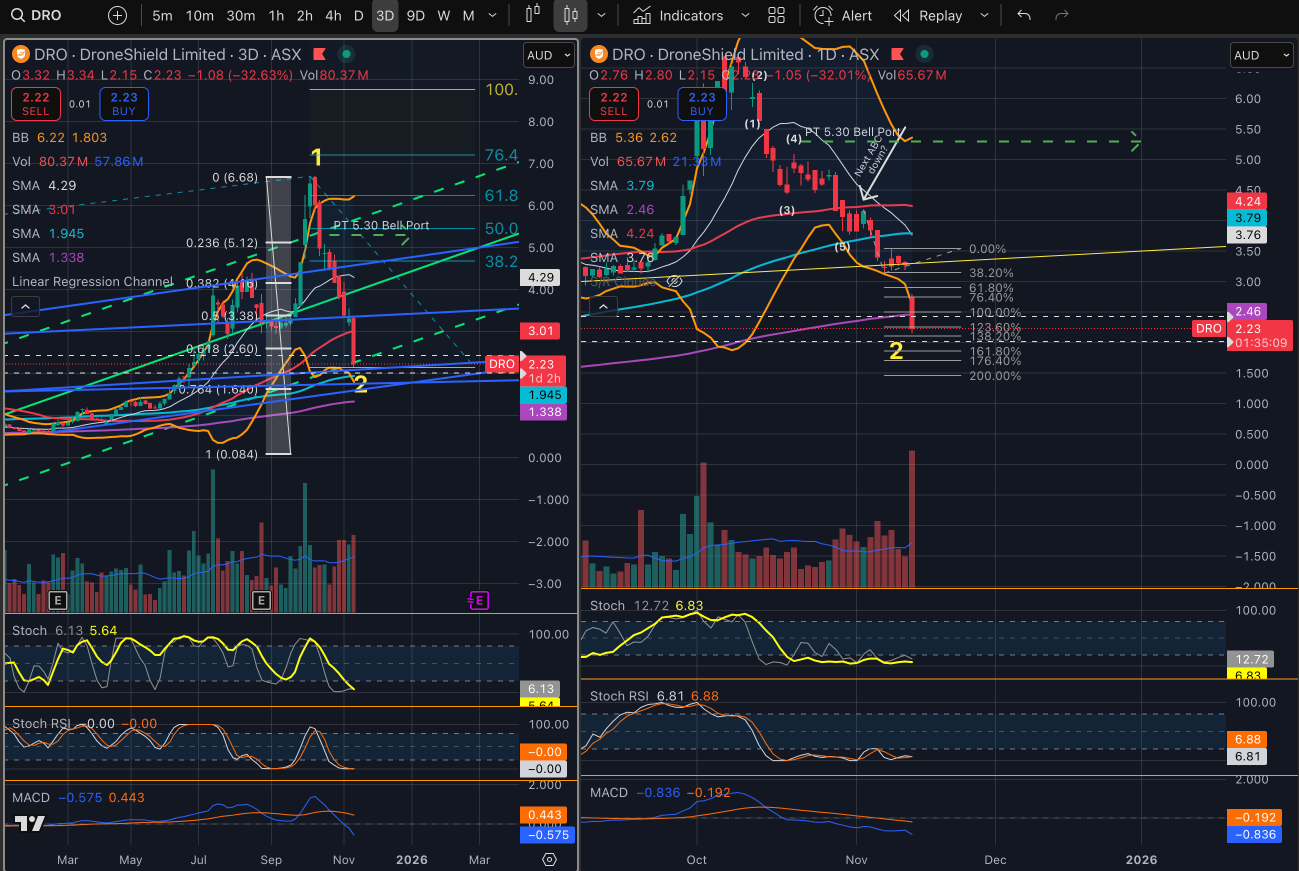Toggle the red flag on left chart

pyautogui.click(x=319, y=55)
